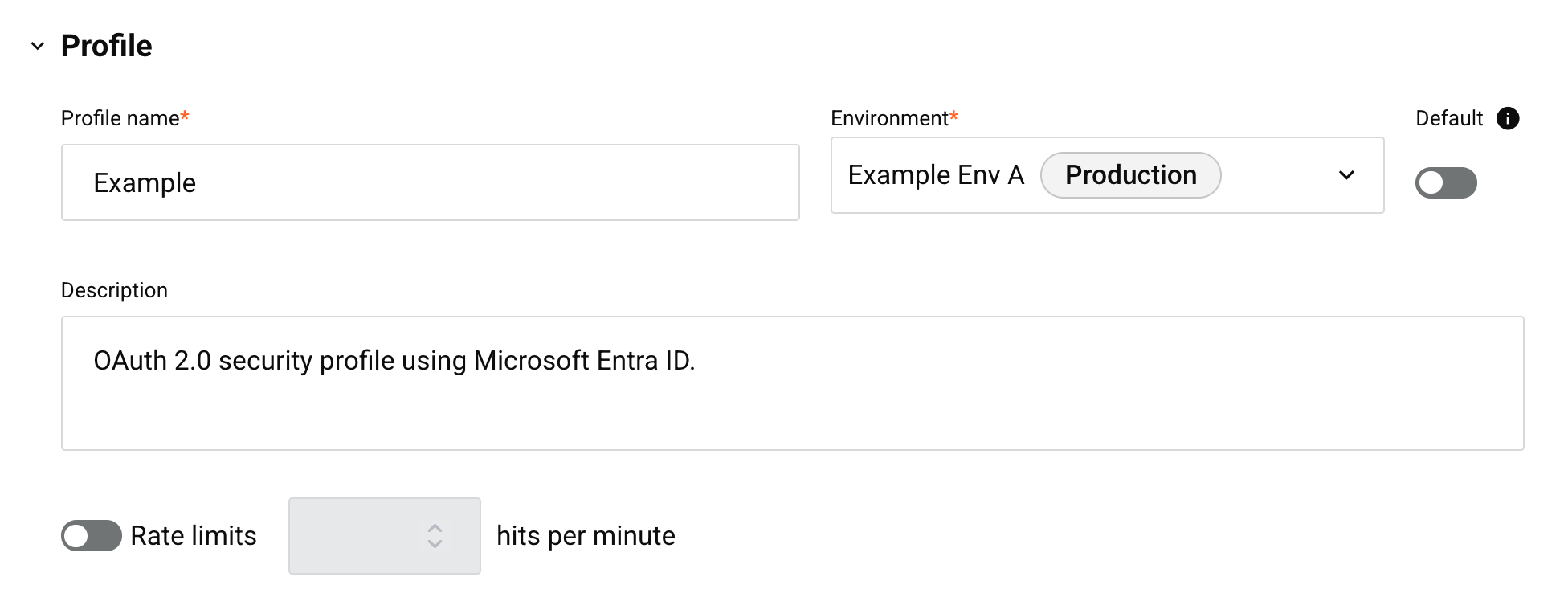This screenshot has width=1568, height=614.
Task: Toggle the Default switch on
Action: coord(1446,182)
